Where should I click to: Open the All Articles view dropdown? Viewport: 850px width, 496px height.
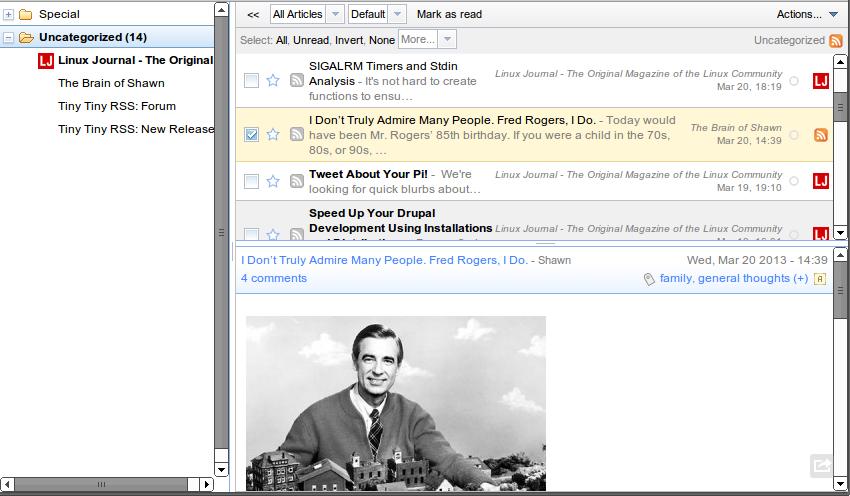pos(307,14)
